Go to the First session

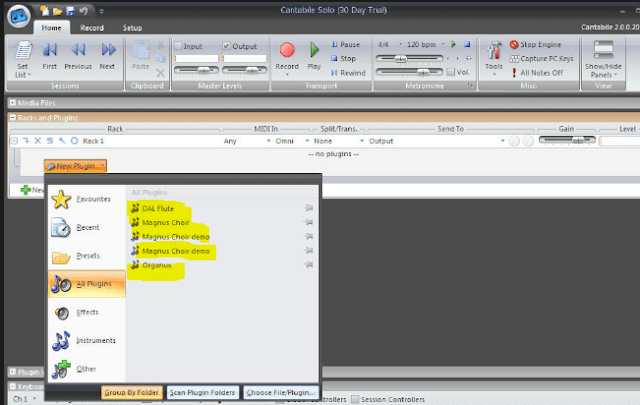coord(50,56)
